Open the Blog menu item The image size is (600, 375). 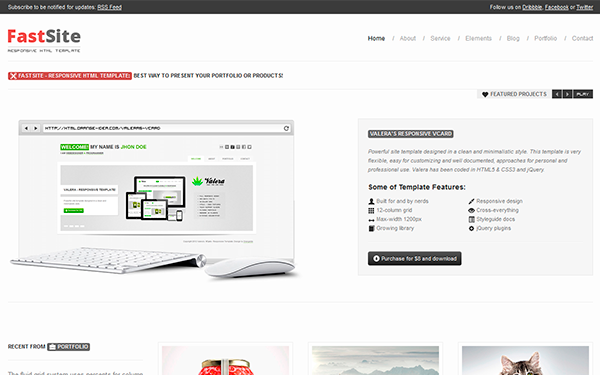click(513, 38)
